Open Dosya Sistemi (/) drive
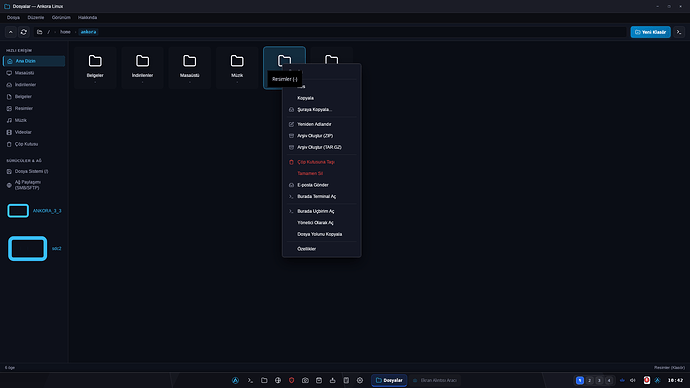The height and width of the screenshot is (388, 690). pos(34,172)
